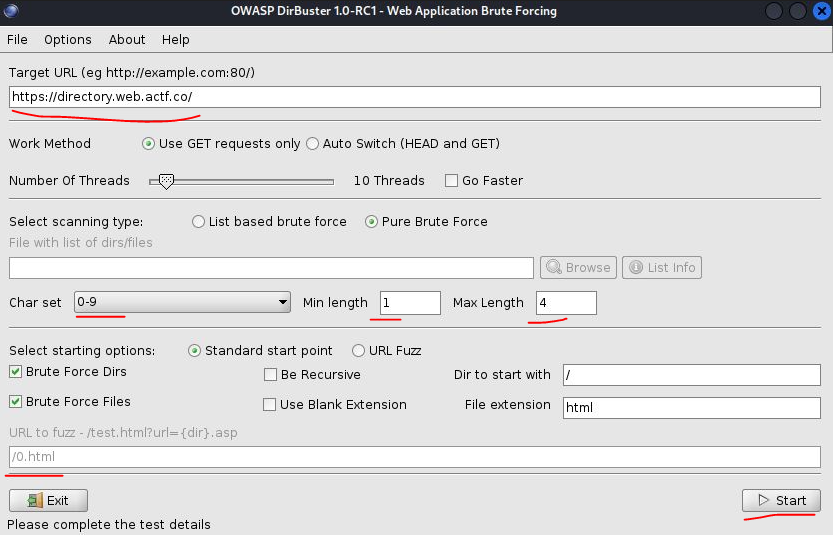Maximize the DirBuster window
The height and width of the screenshot is (535, 833).
coord(798,11)
